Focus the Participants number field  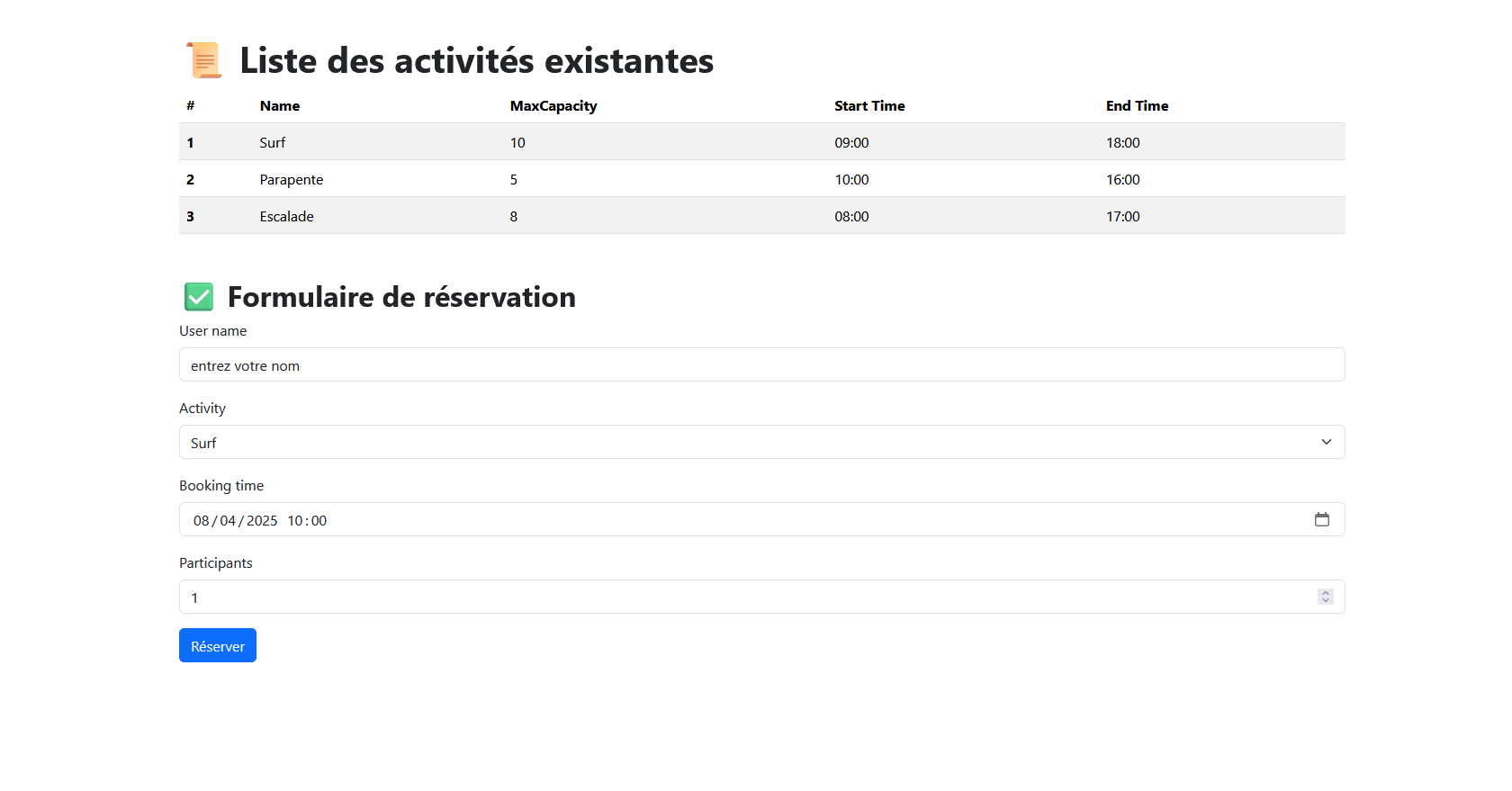pos(630,597)
